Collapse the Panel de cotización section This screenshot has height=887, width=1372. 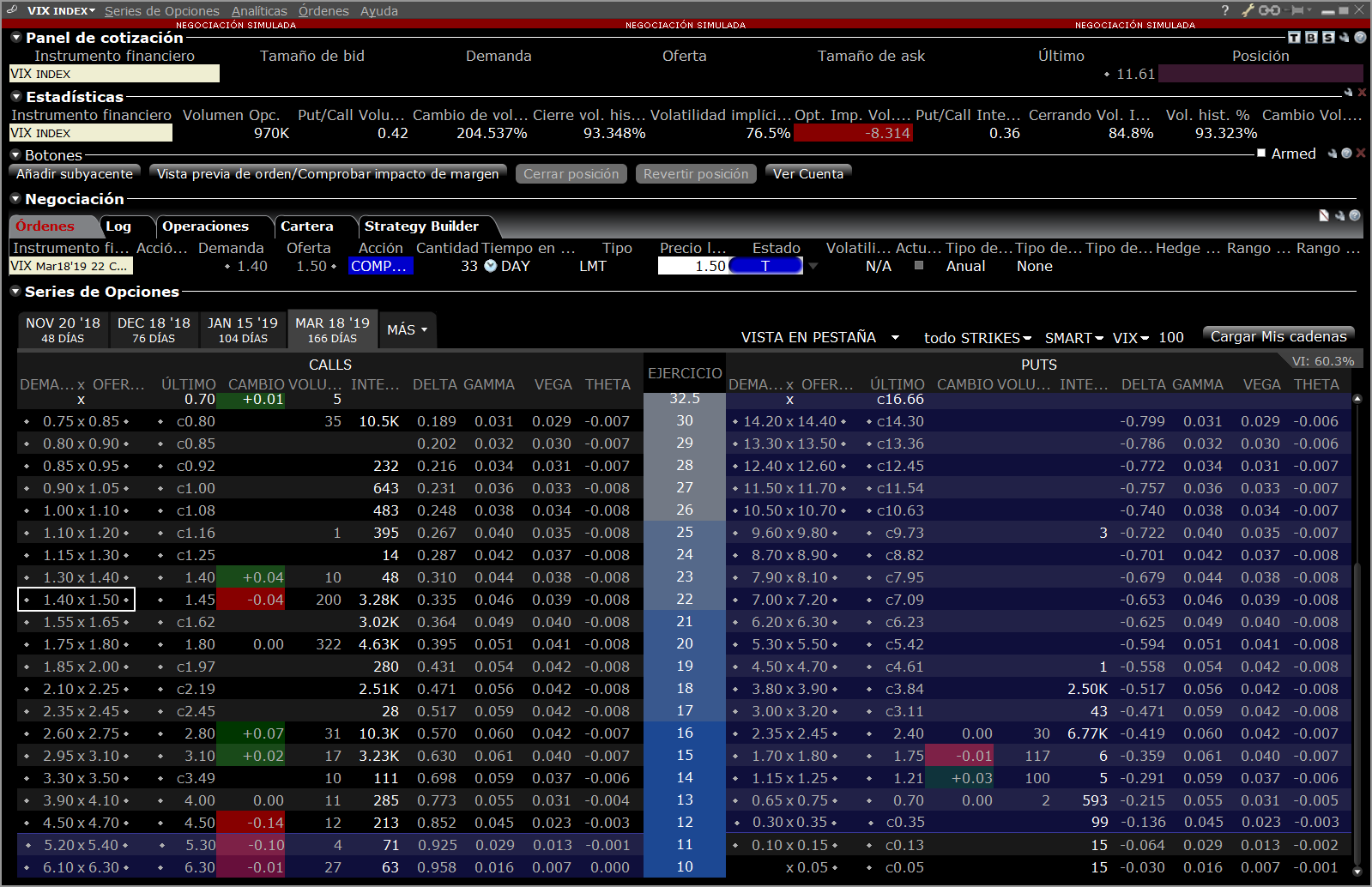[15, 38]
